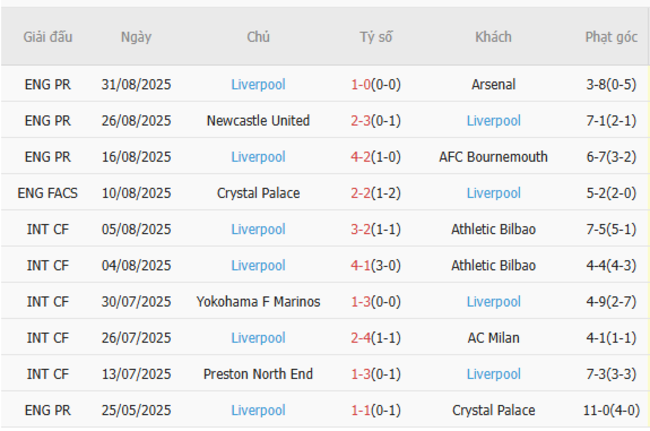
Task: Click the Phạt góc column header
Action: [x=611, y=37]
